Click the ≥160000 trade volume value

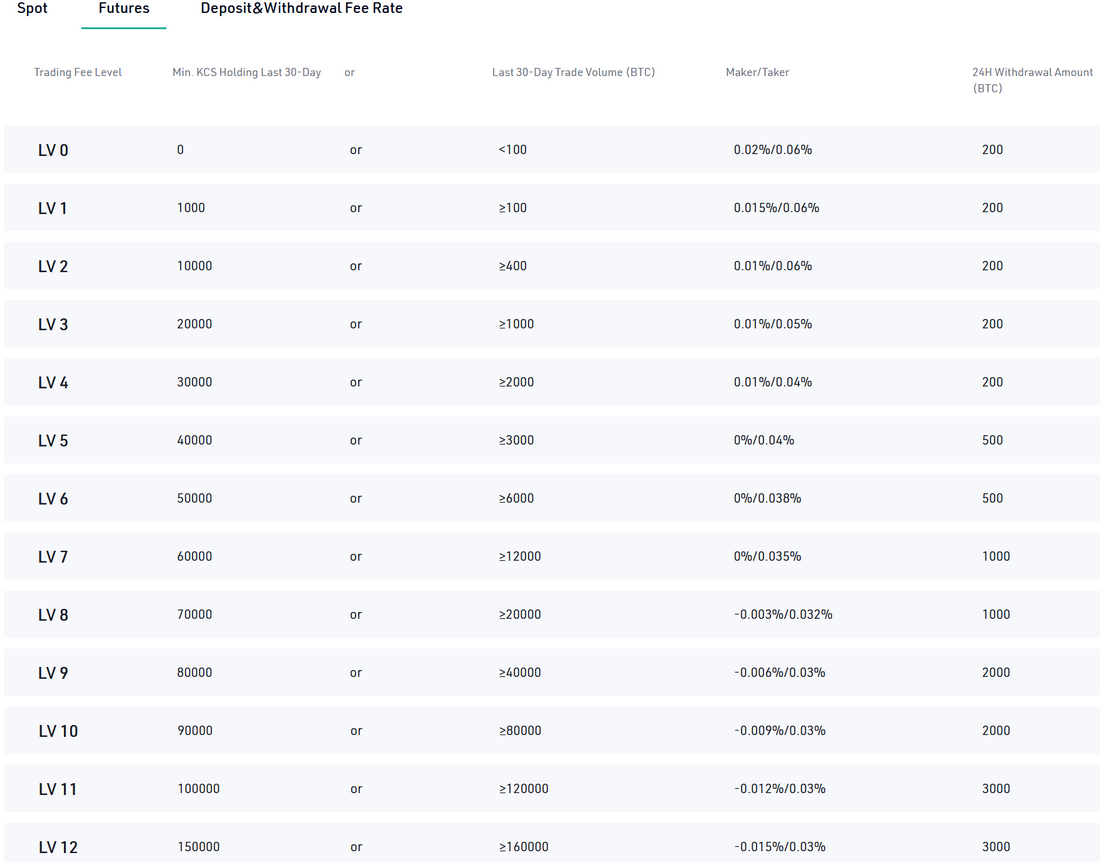point(523,847)
